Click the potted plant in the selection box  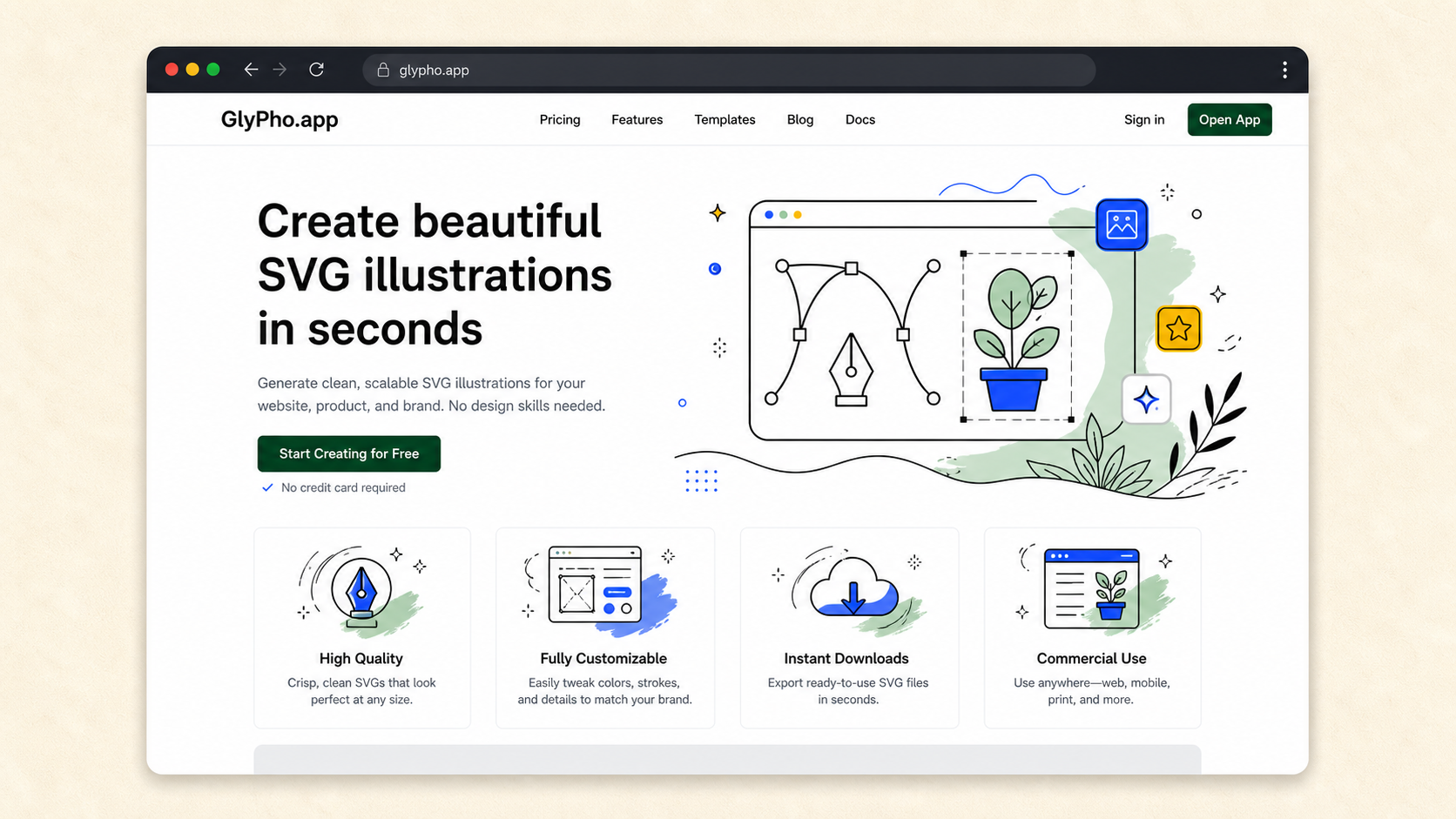tap(1014, 339)
